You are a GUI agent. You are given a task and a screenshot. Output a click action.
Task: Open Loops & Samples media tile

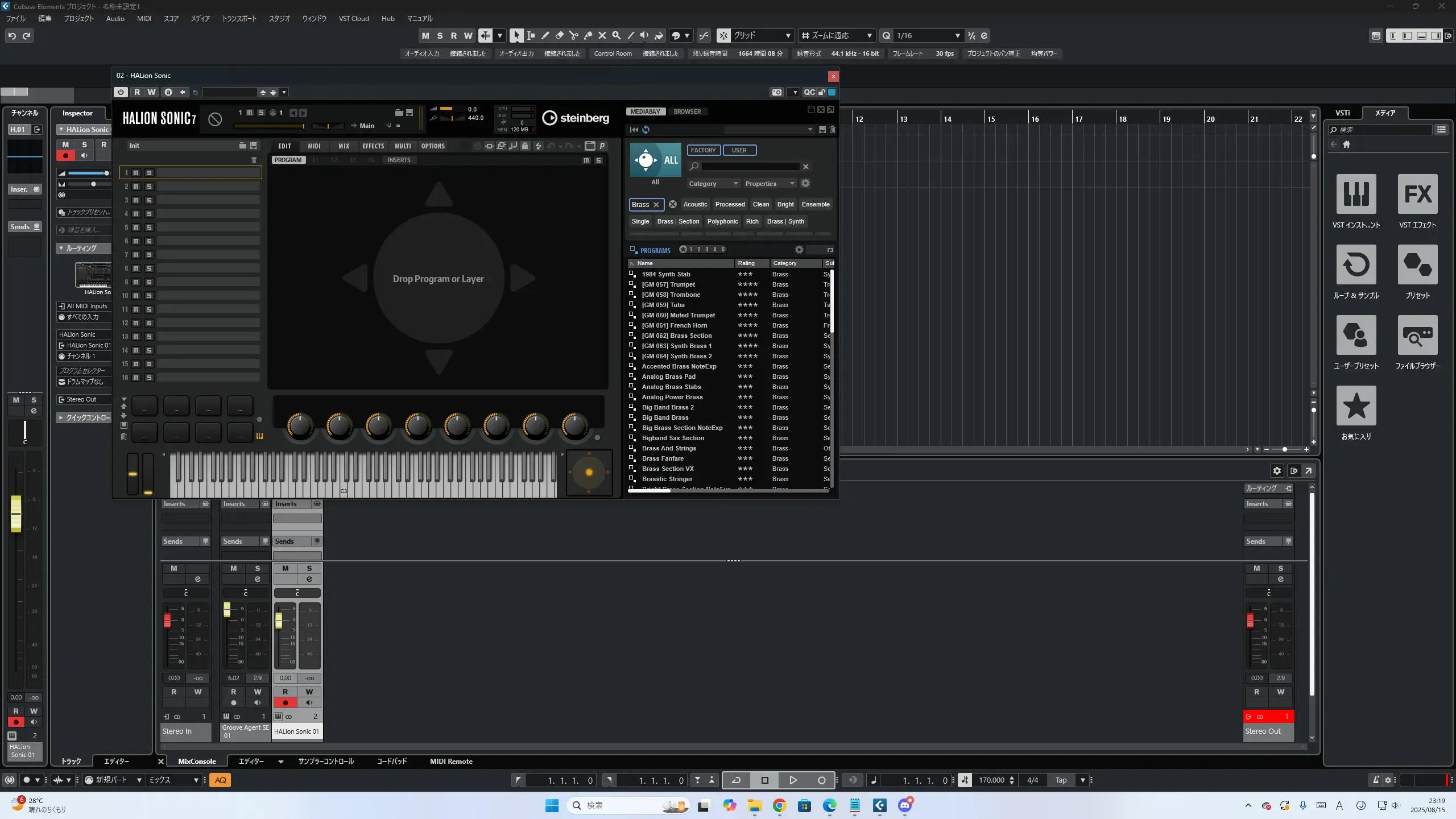pyautogui.click(x=1356, y=265)
